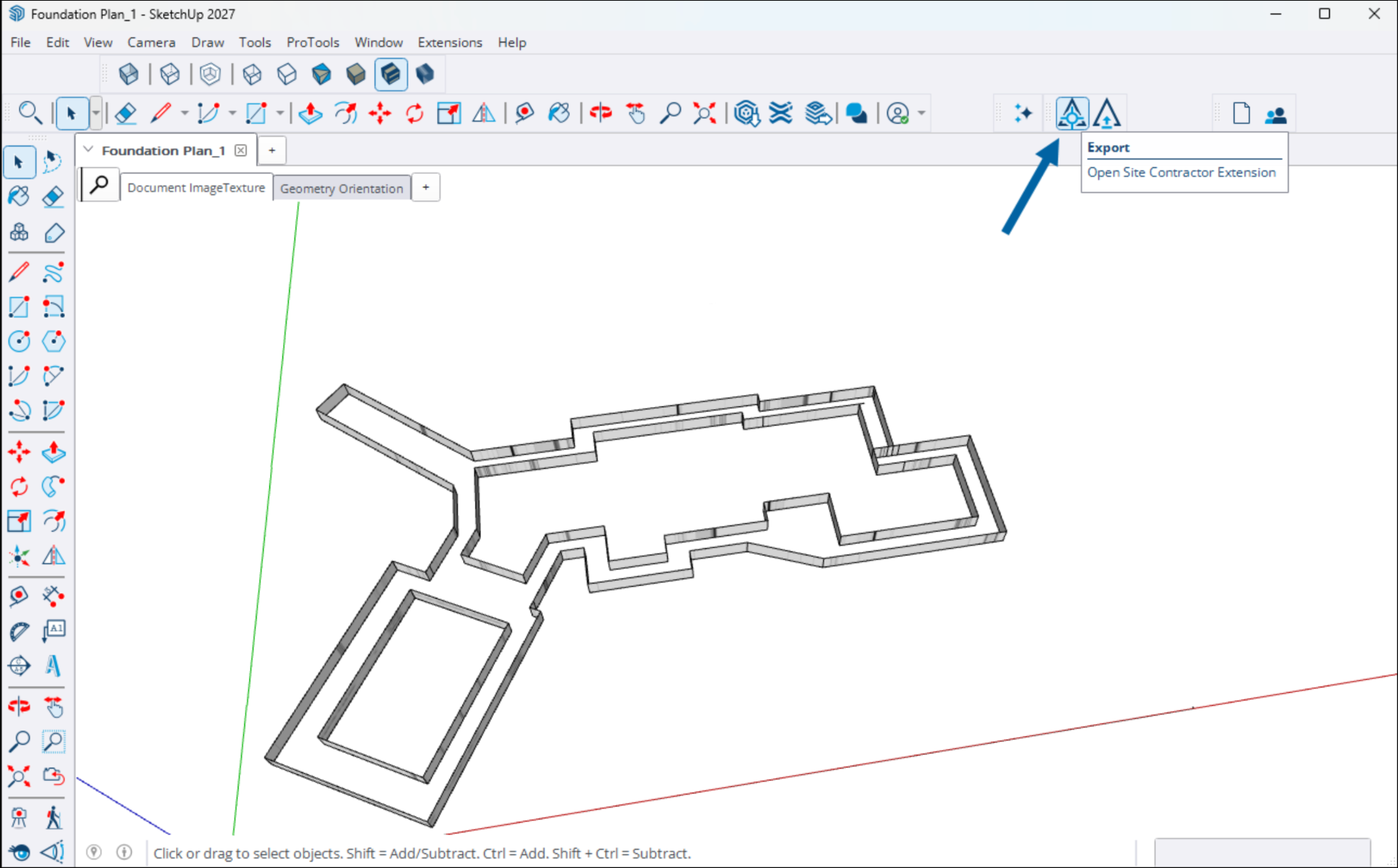Click the Make Component icon
Viewport: 1398px width, 868px height.
tap(19, 232)
